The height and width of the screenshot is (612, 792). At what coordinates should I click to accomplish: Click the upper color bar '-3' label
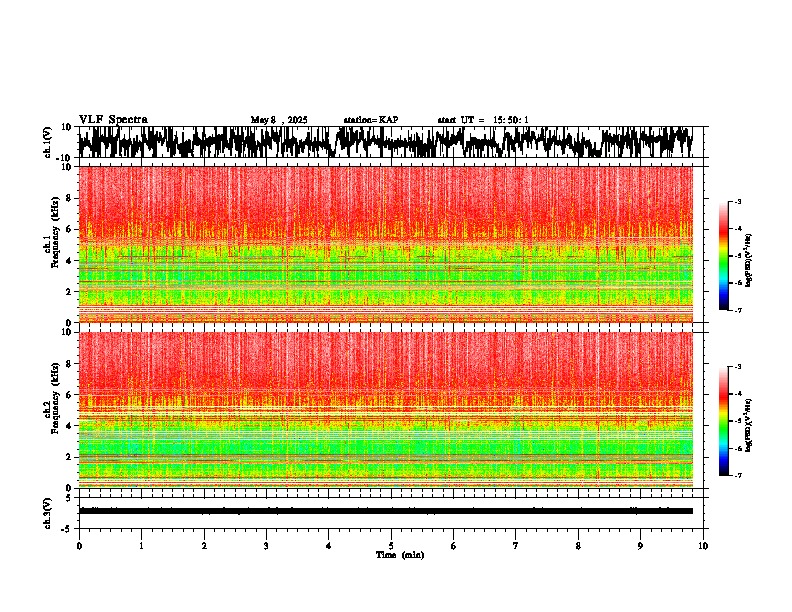[x=737, y=202]
